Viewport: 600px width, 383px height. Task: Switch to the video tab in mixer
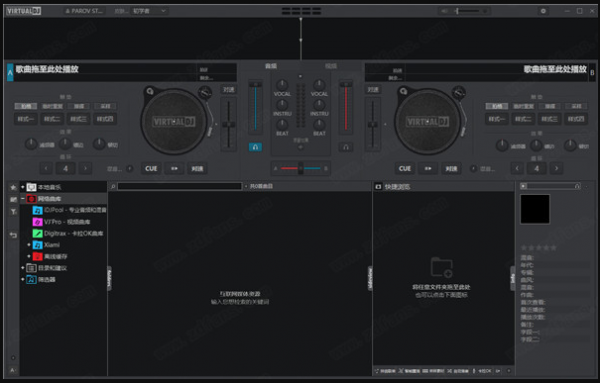click(x=331, y=66)
